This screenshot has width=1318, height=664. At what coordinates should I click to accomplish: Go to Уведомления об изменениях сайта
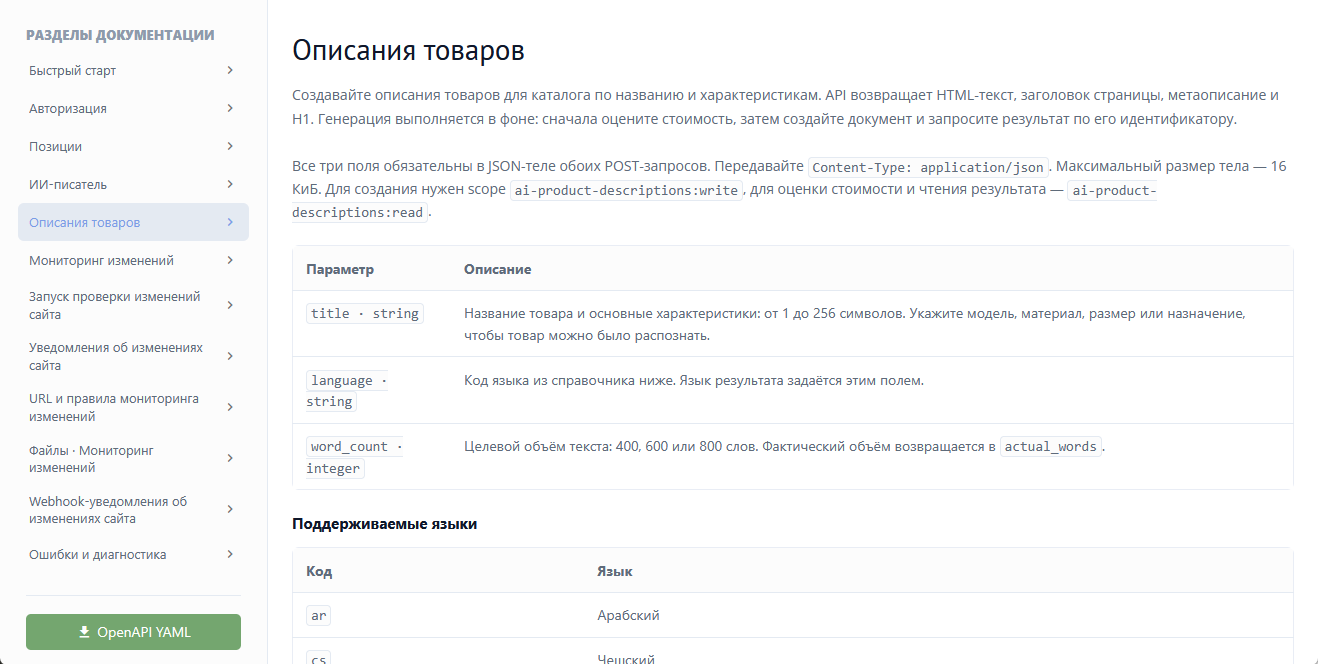133,356
